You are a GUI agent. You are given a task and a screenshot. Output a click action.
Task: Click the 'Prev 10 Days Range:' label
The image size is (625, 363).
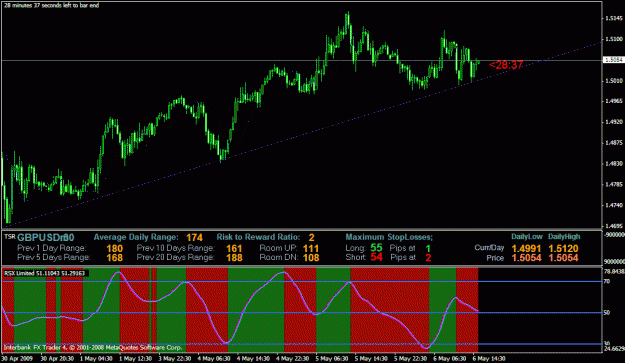point(175,248)
